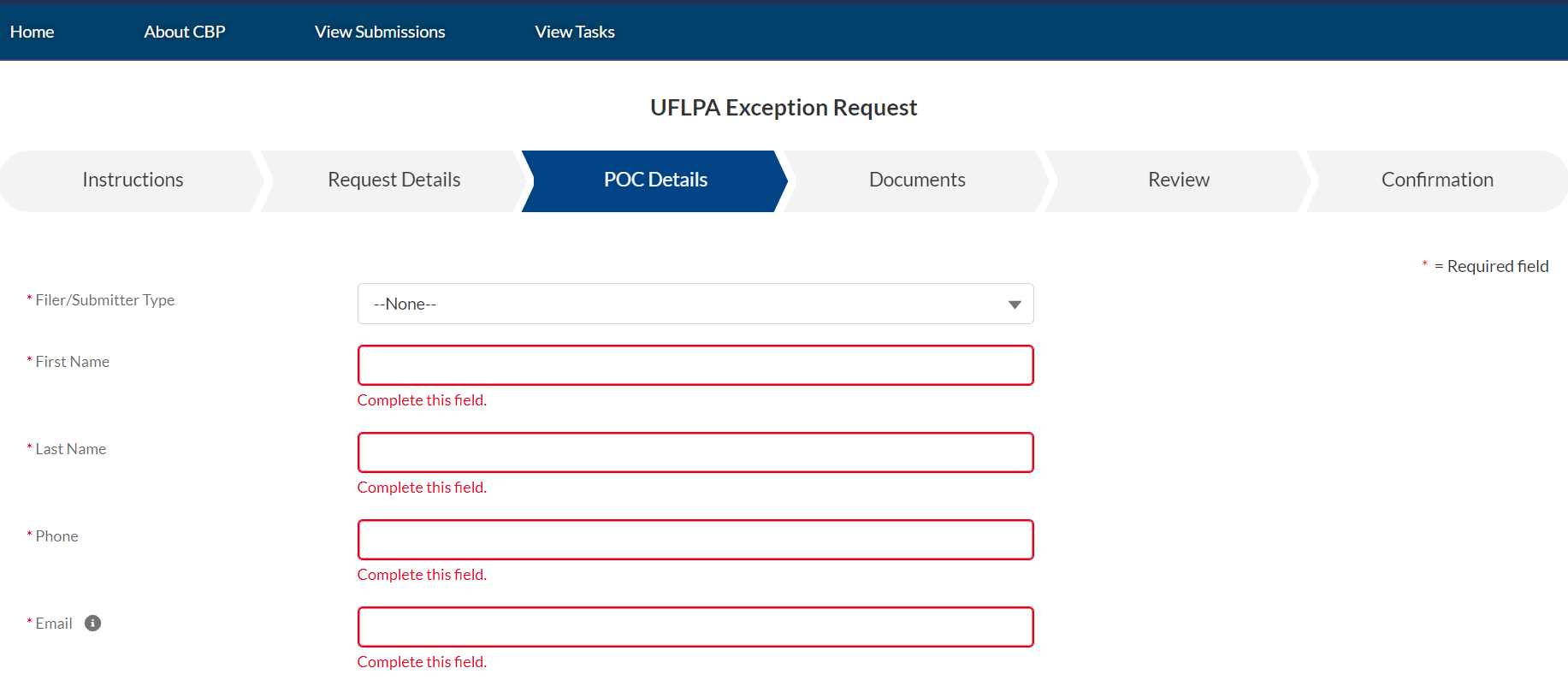Screen dimensions: 1568x686
Task: Navigate to View Tasks
Action: [x=575, y=32]
